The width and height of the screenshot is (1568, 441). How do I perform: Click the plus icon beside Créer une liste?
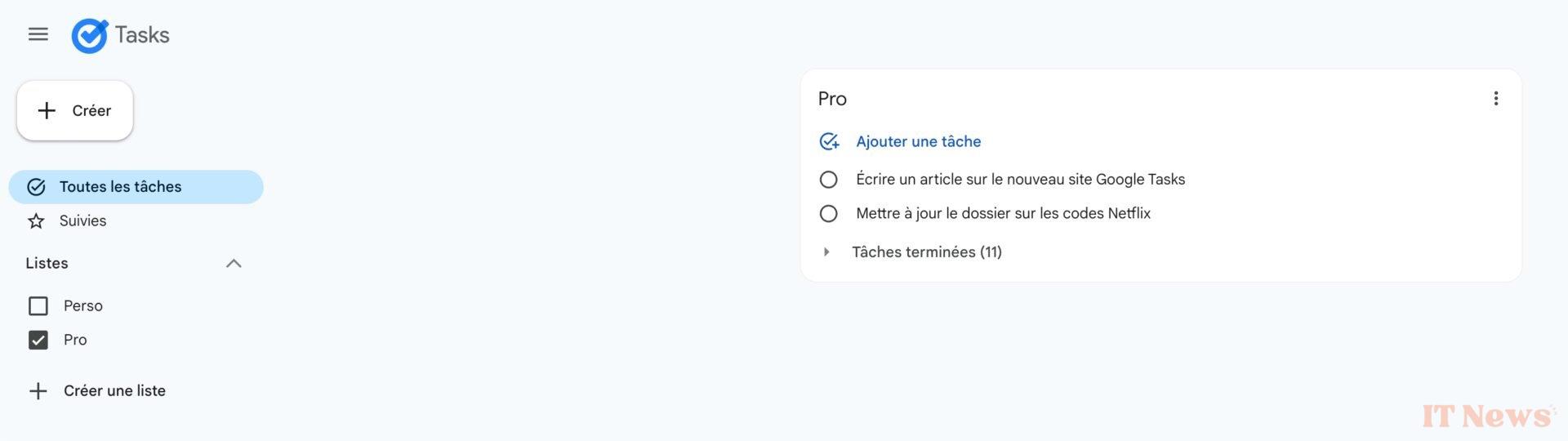click(x=38, y=391)
